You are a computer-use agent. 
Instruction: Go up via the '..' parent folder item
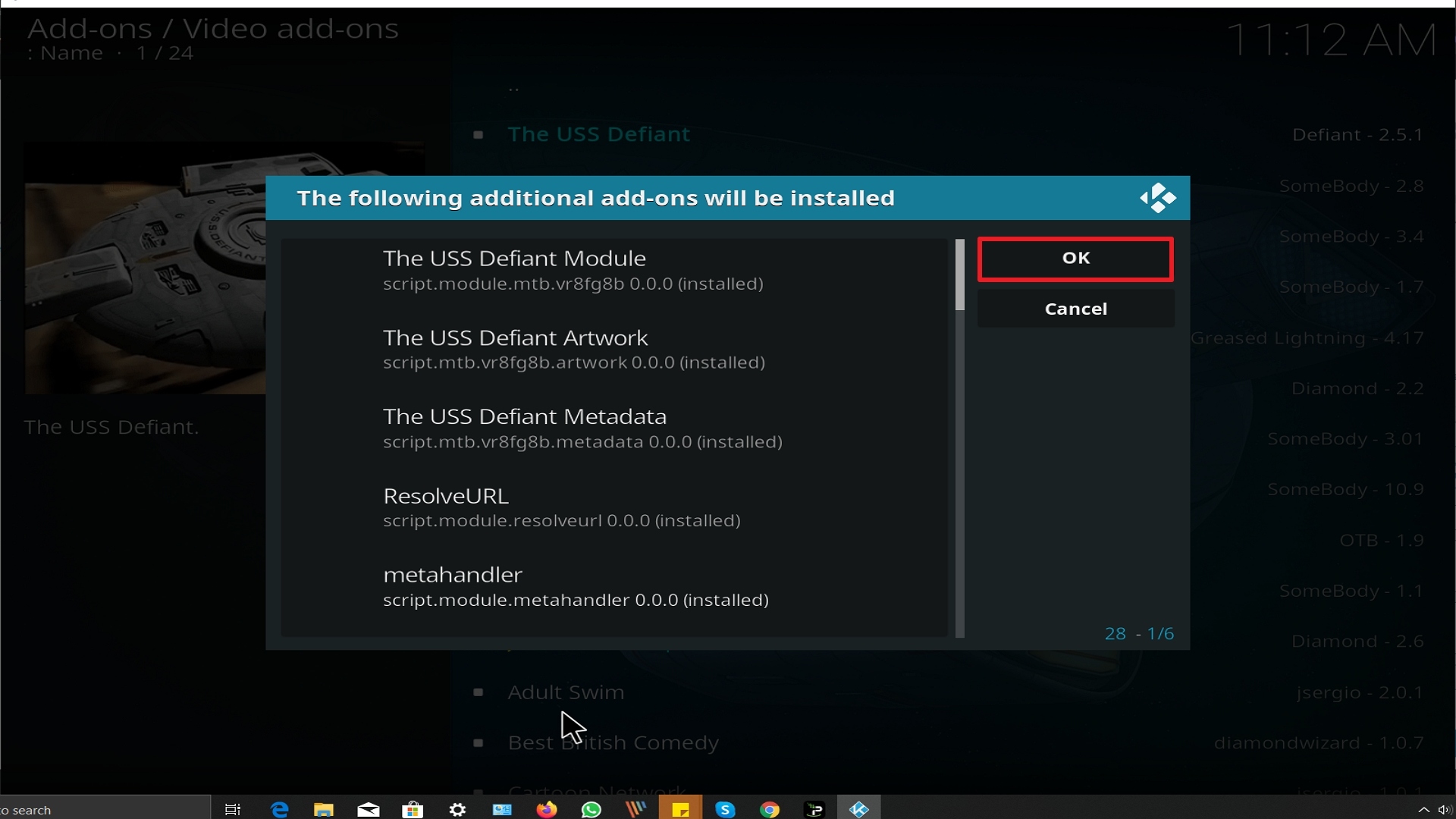click(x=513, y=88)
